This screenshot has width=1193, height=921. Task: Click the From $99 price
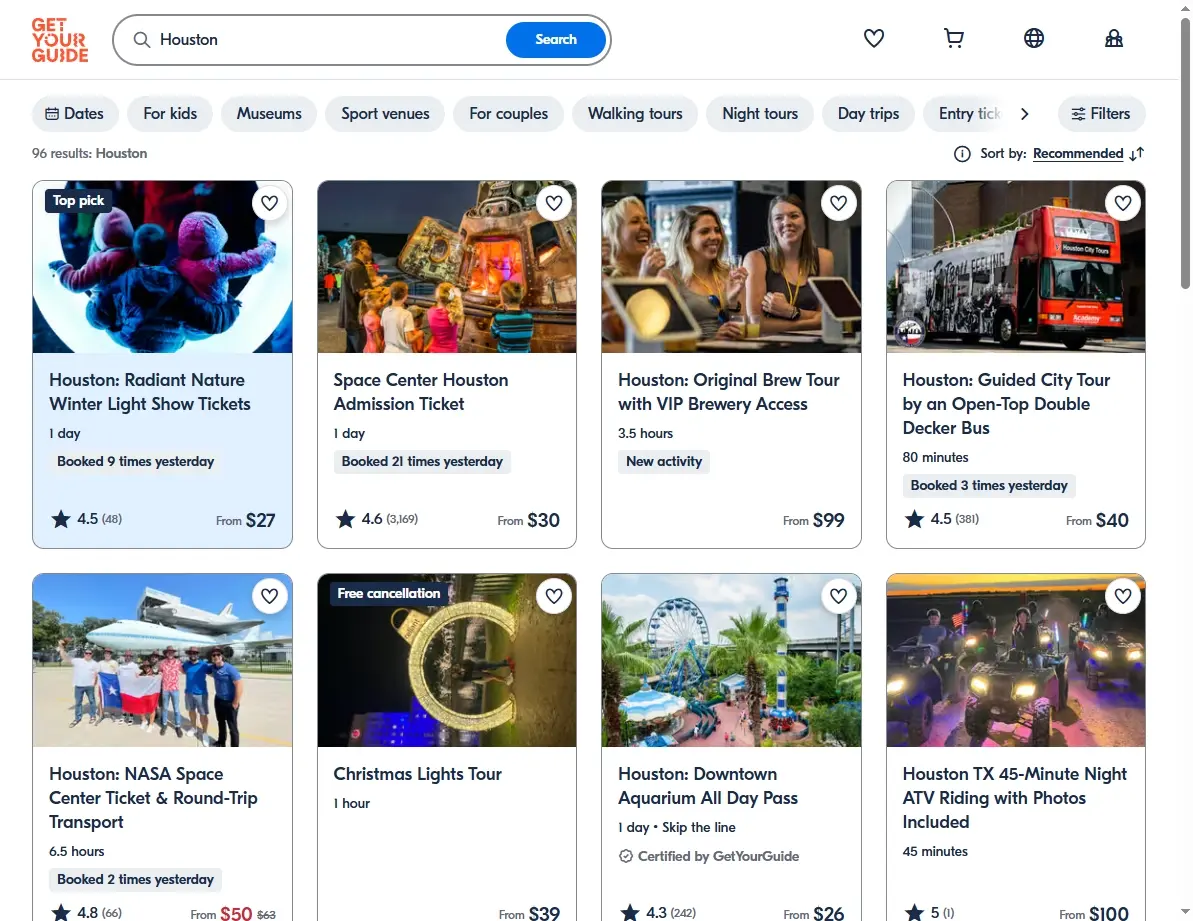pyautogui.click(x=813, y=520)
